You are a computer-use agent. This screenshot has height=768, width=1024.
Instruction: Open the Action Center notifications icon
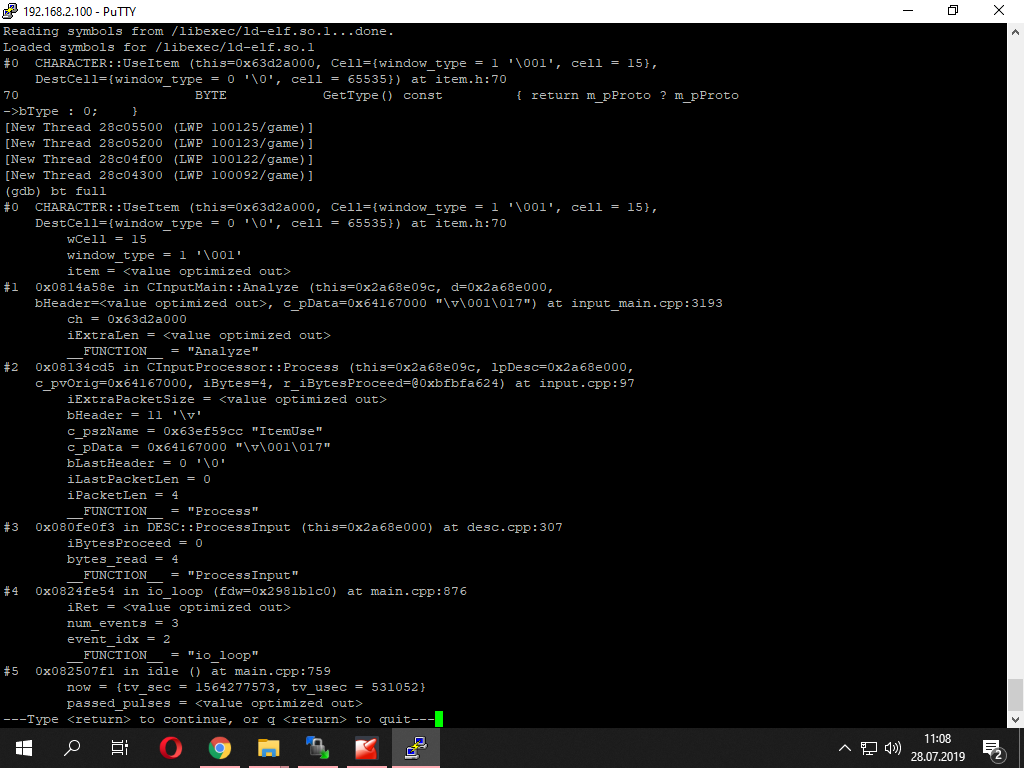992,749
